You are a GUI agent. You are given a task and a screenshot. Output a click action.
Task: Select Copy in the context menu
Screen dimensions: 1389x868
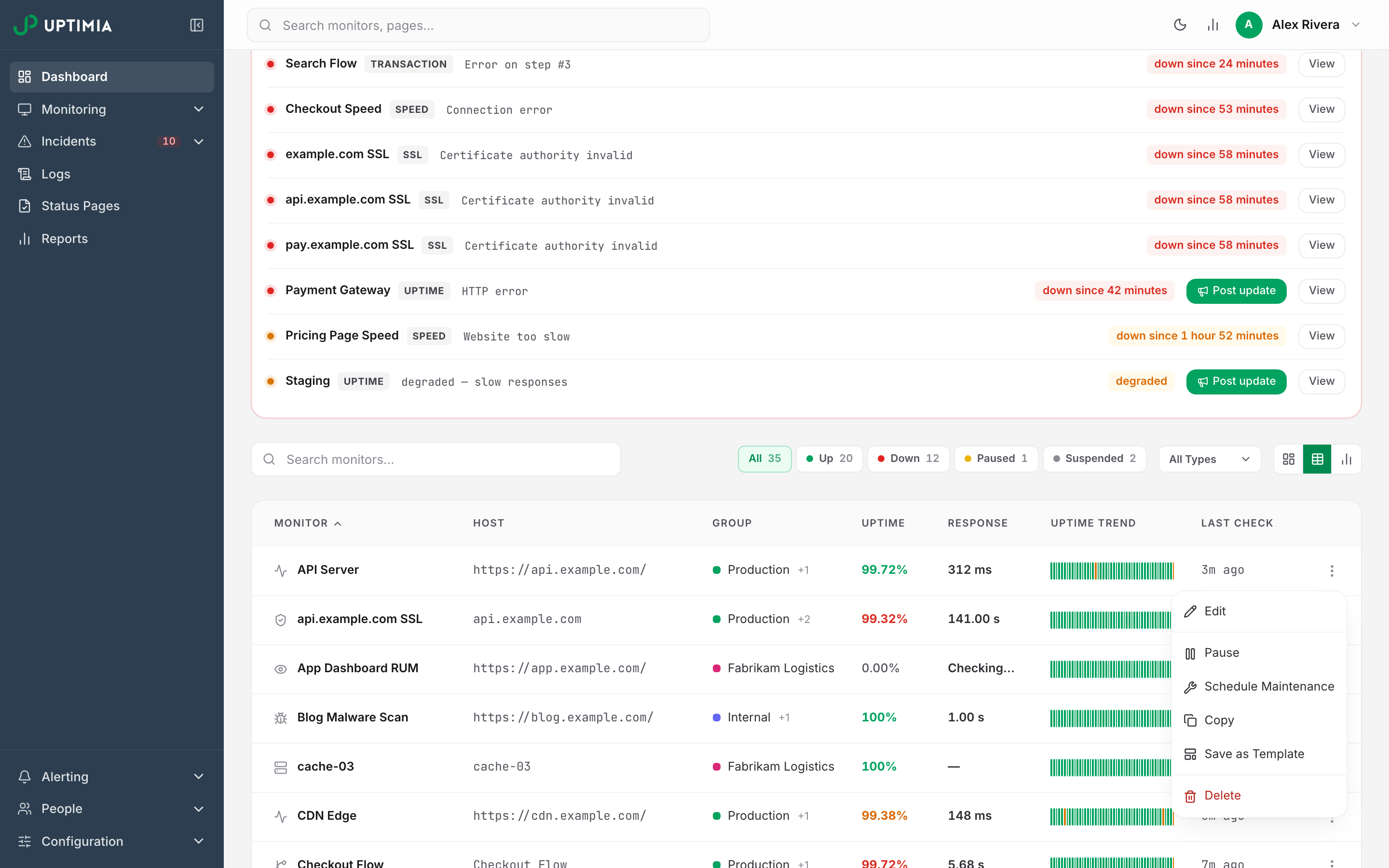tap(1259, 720)
